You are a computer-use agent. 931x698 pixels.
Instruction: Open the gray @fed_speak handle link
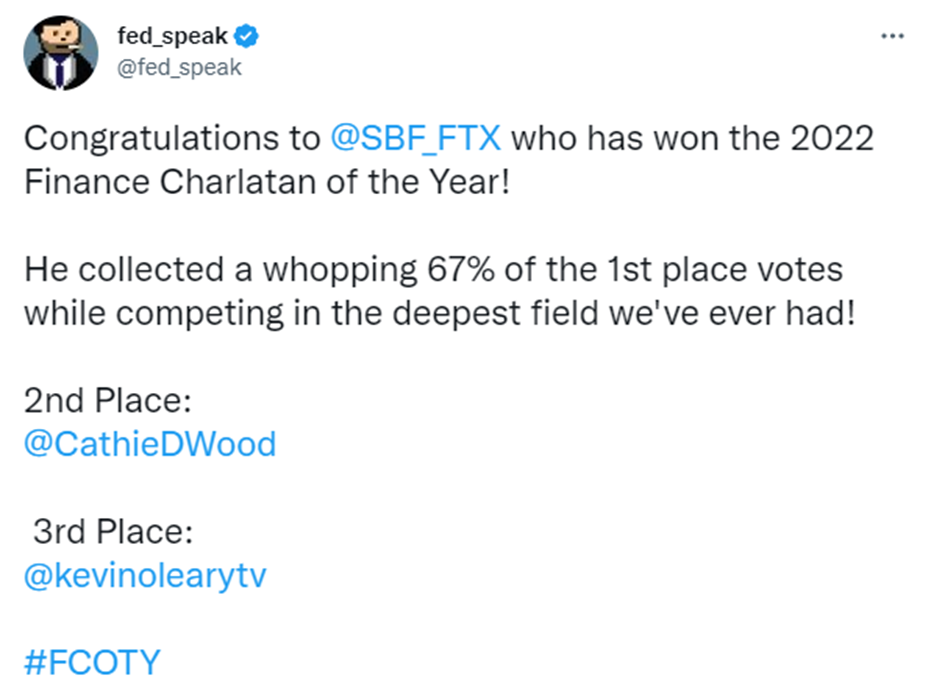pyautogui.click(x=180, y=66)
